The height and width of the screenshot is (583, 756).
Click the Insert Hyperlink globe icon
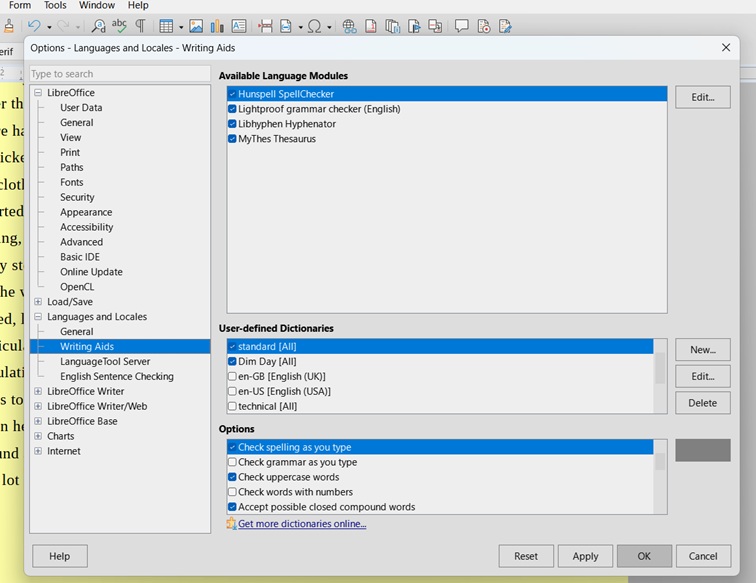tap(348, 26)
